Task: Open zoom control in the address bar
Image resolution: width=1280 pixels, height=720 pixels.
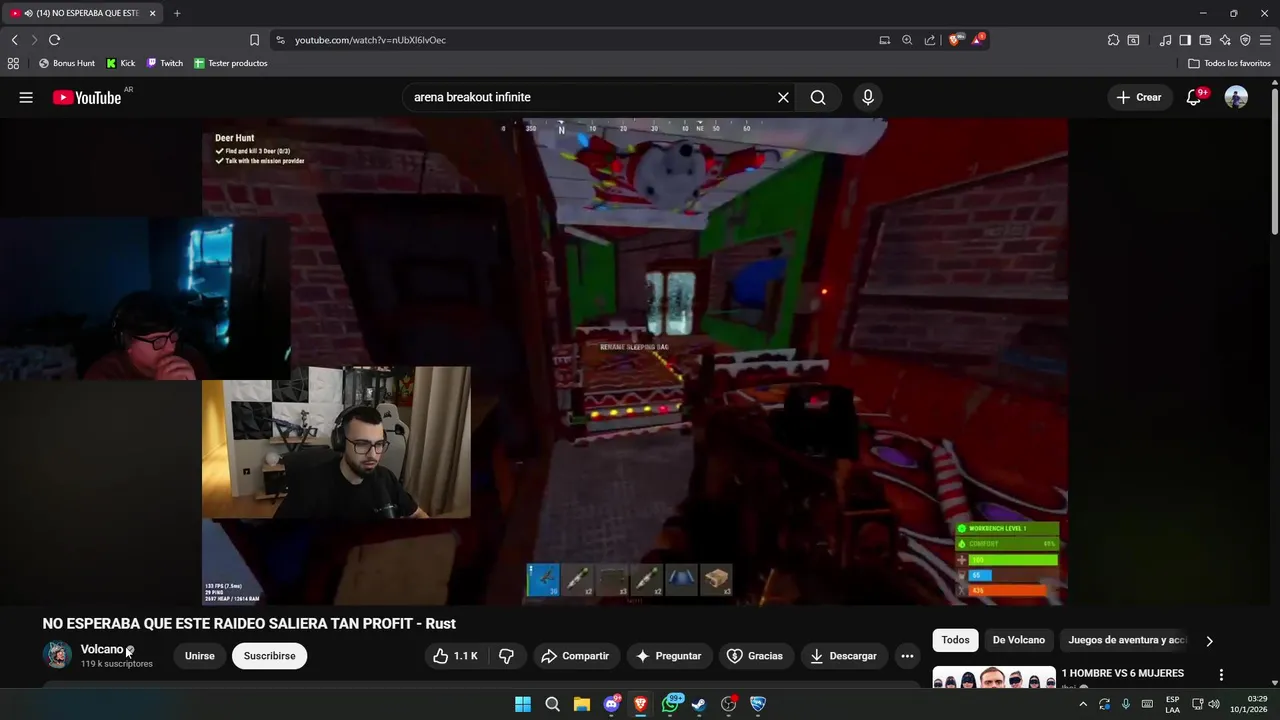Action: (x=907, y=40)
